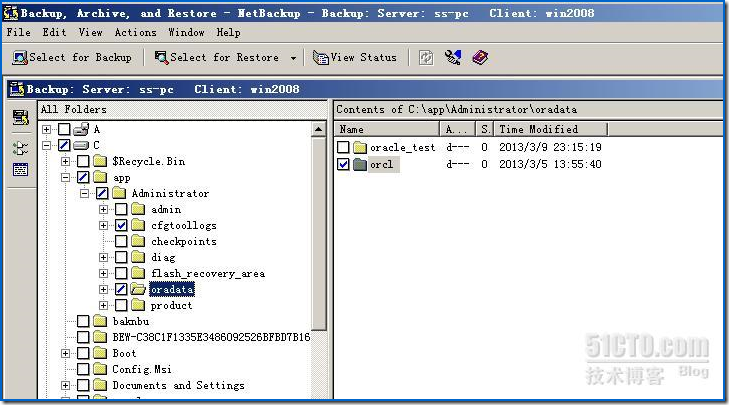Click the orcl folder icon in contents

pyautogui.click(x=360, y=164)
